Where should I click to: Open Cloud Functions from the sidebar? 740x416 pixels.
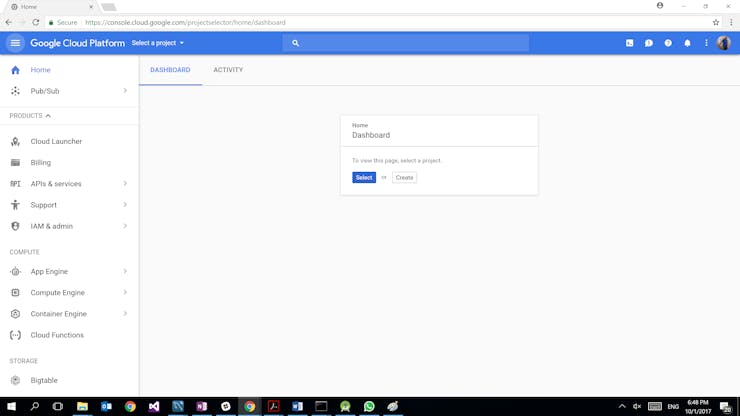(57, 335)
